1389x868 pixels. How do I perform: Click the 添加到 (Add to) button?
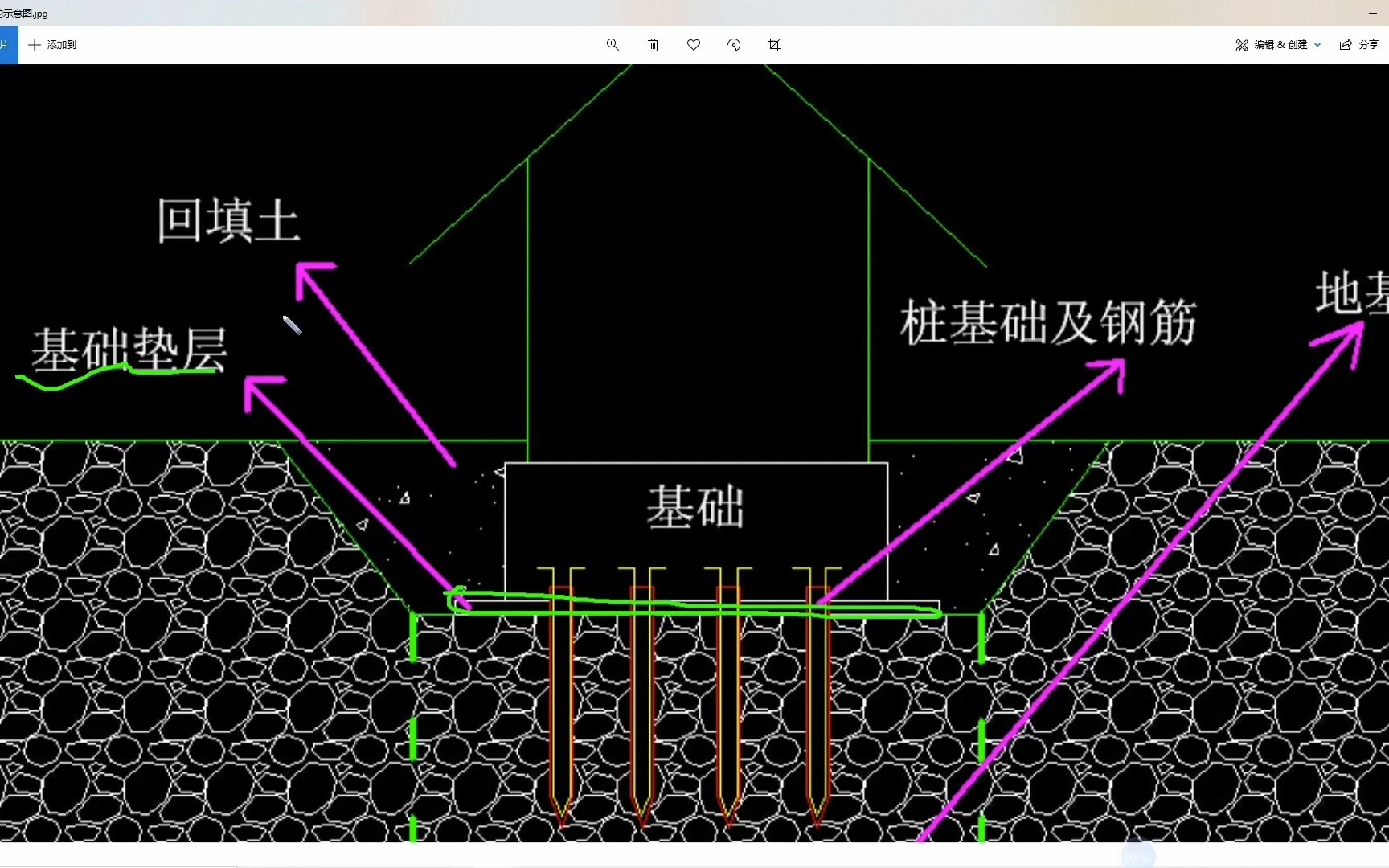pyautogui.click(x=52, y=45)
